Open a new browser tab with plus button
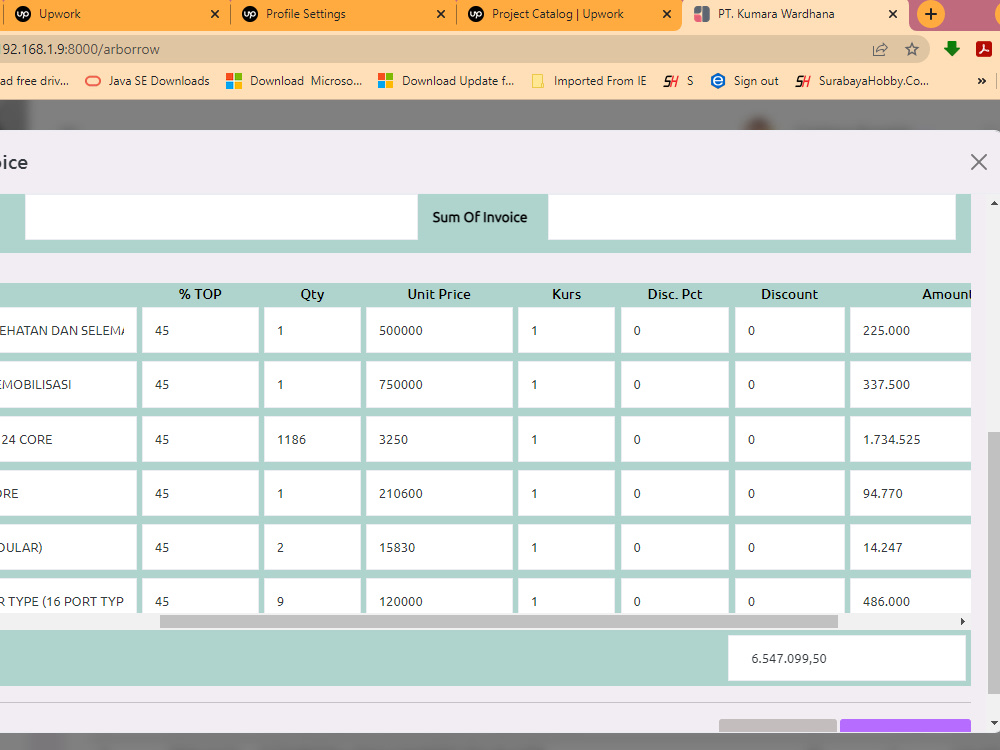Viewport: 1000px width, 750px height. (x=930, y=14)
